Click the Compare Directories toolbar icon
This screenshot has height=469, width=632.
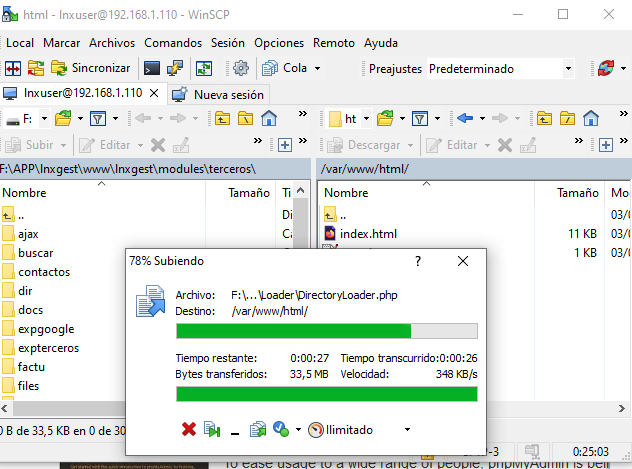[13, 68]
